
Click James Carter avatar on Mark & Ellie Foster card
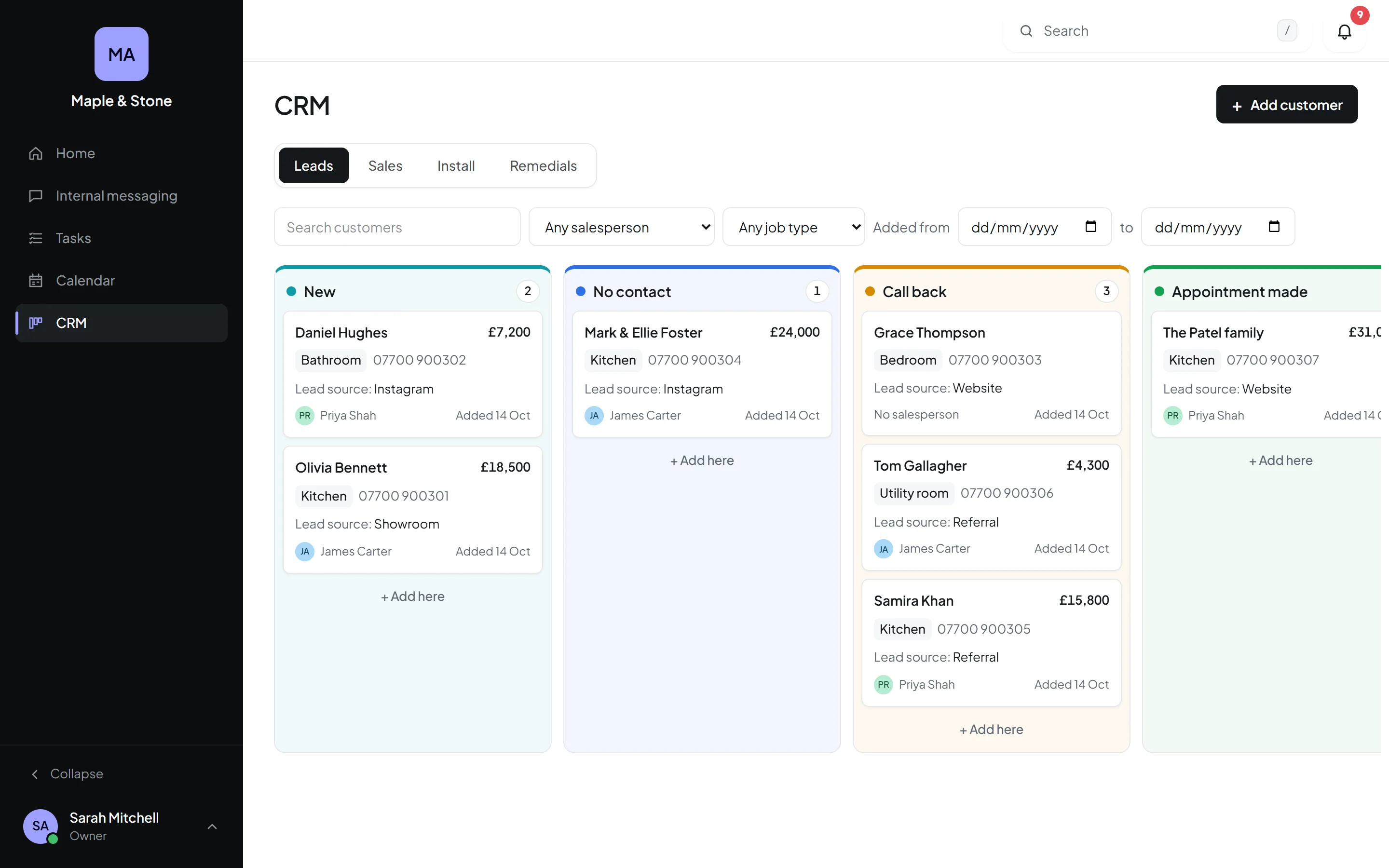coord(594,415)
